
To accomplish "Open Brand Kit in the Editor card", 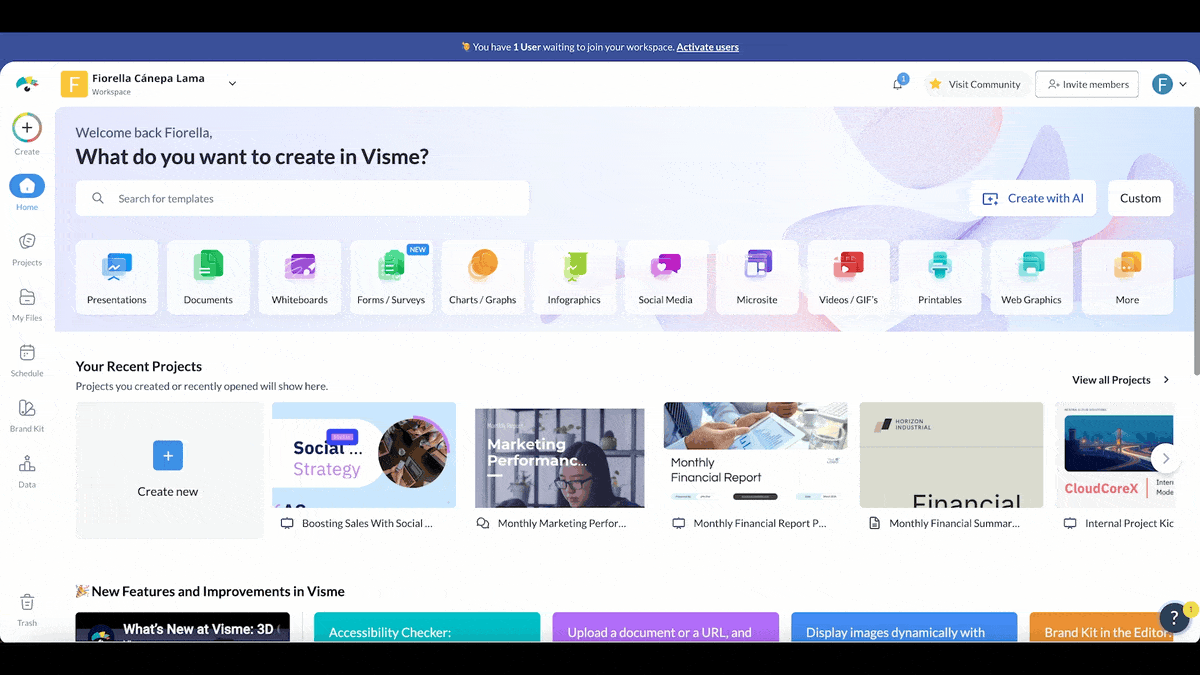I will [1102, 627].
